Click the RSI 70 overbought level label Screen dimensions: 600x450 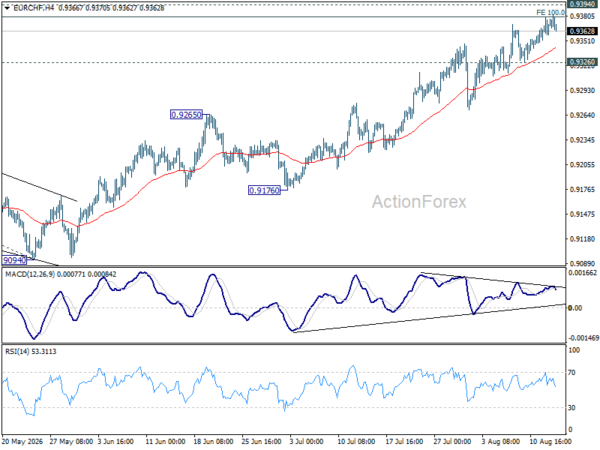571,372
